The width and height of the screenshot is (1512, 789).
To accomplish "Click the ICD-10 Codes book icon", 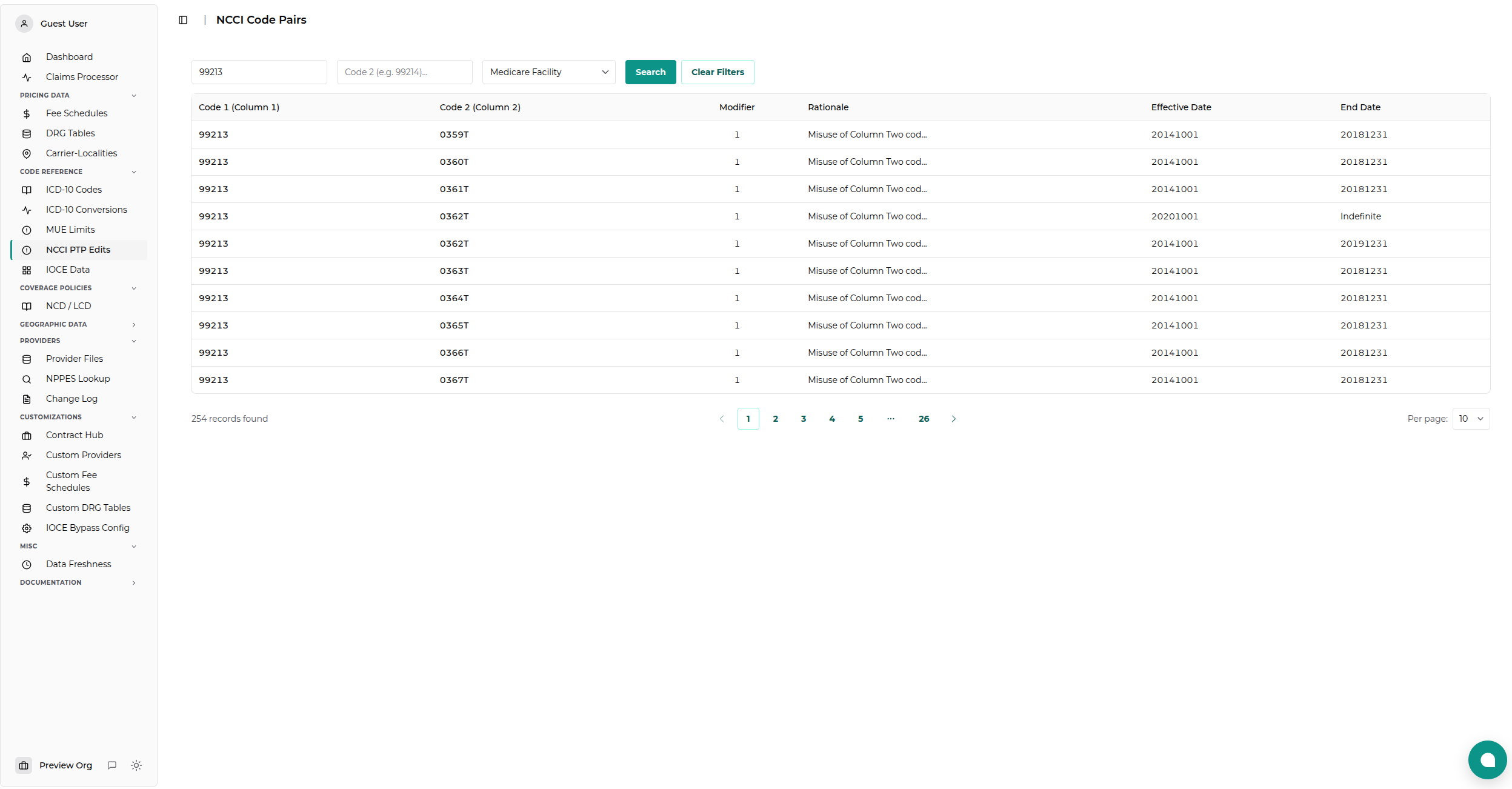I will point(27,190).
